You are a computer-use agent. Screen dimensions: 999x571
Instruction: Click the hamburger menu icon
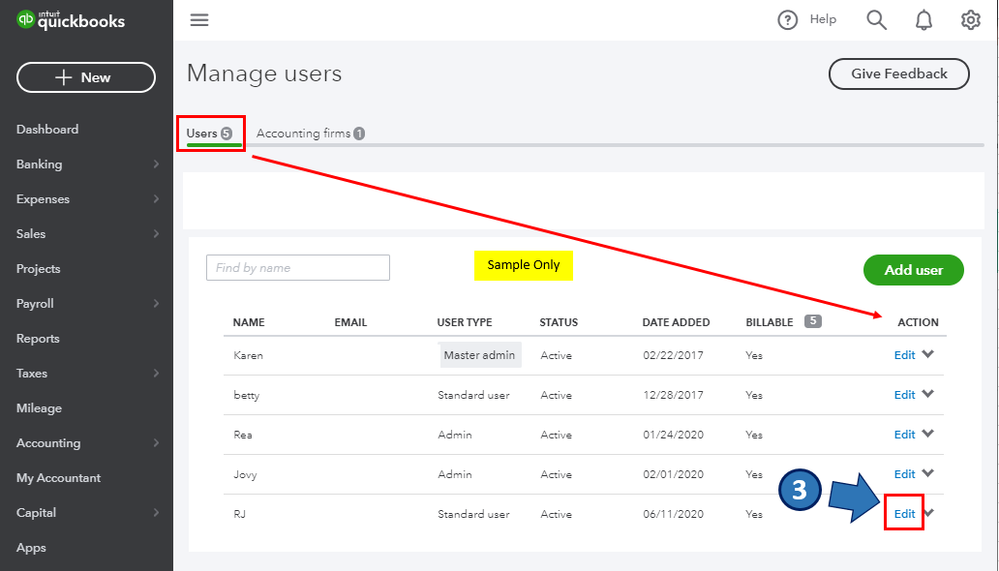click(199, 20)
